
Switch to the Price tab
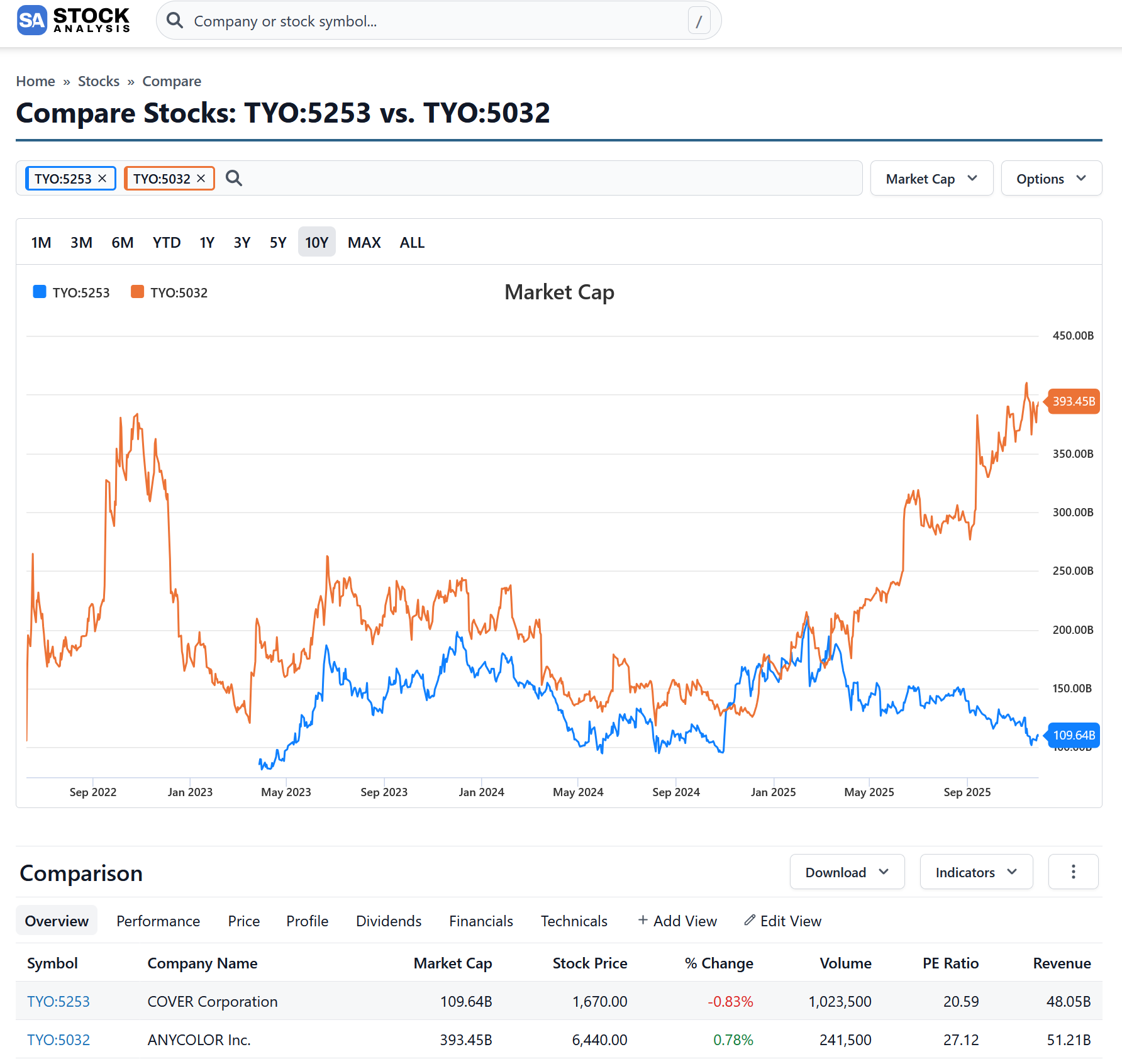[244, 921]
